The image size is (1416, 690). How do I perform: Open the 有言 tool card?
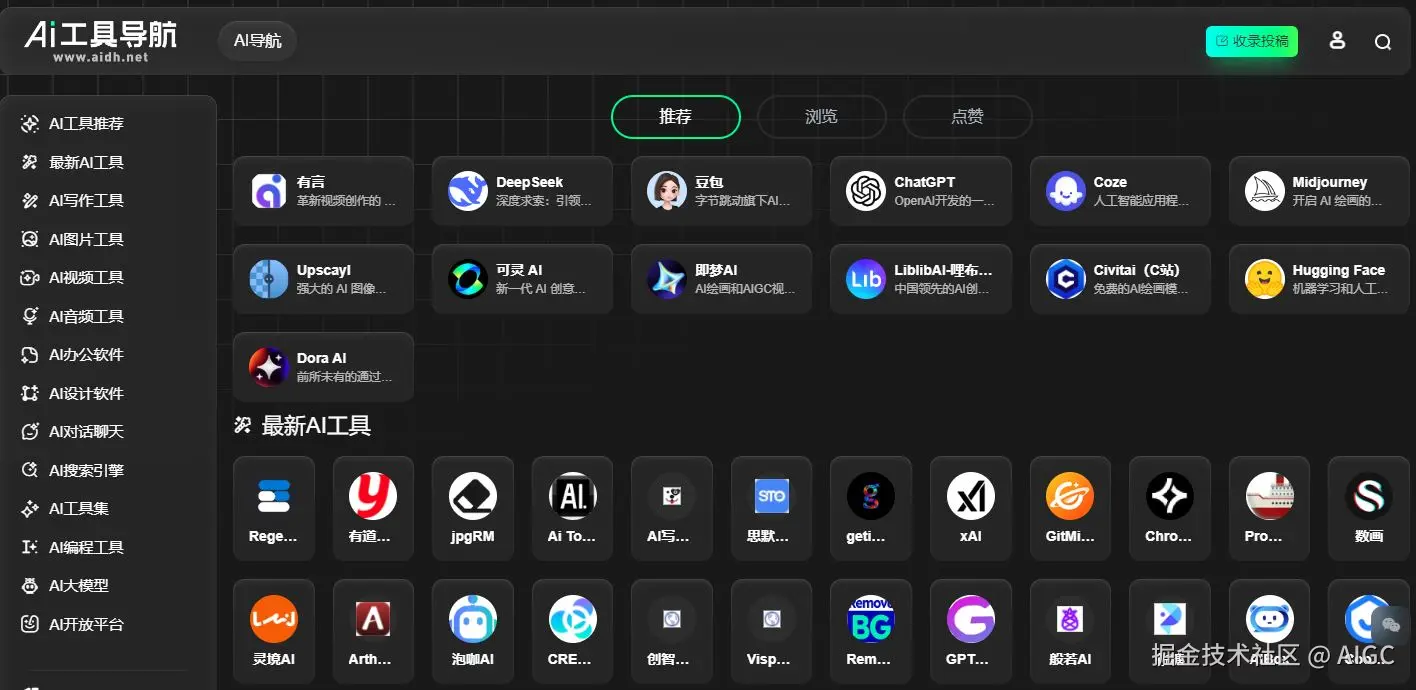(x=323, y=191)
